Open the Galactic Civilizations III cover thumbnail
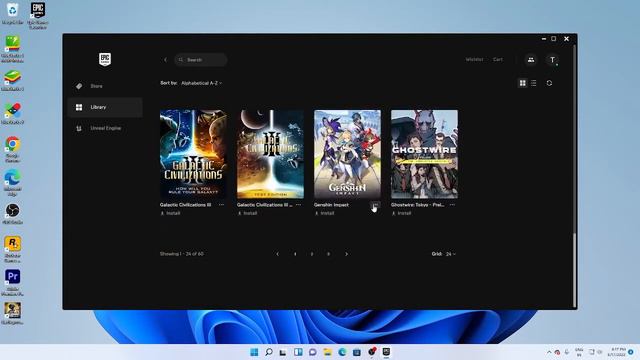Image resolution: width=640 pixels, height=360 pixels. [193, 154]
